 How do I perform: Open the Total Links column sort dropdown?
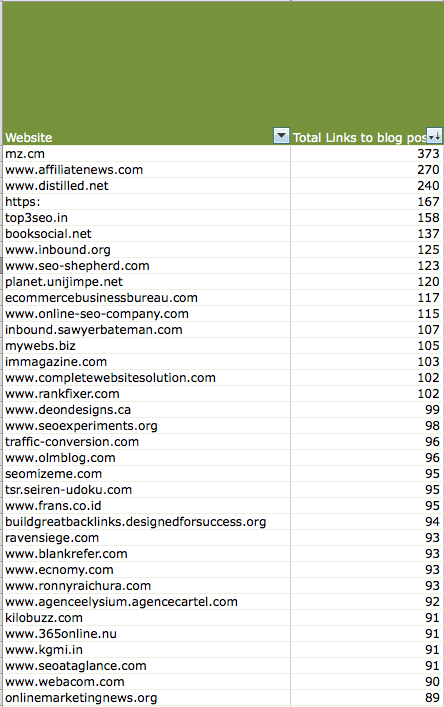coord(435,135)
